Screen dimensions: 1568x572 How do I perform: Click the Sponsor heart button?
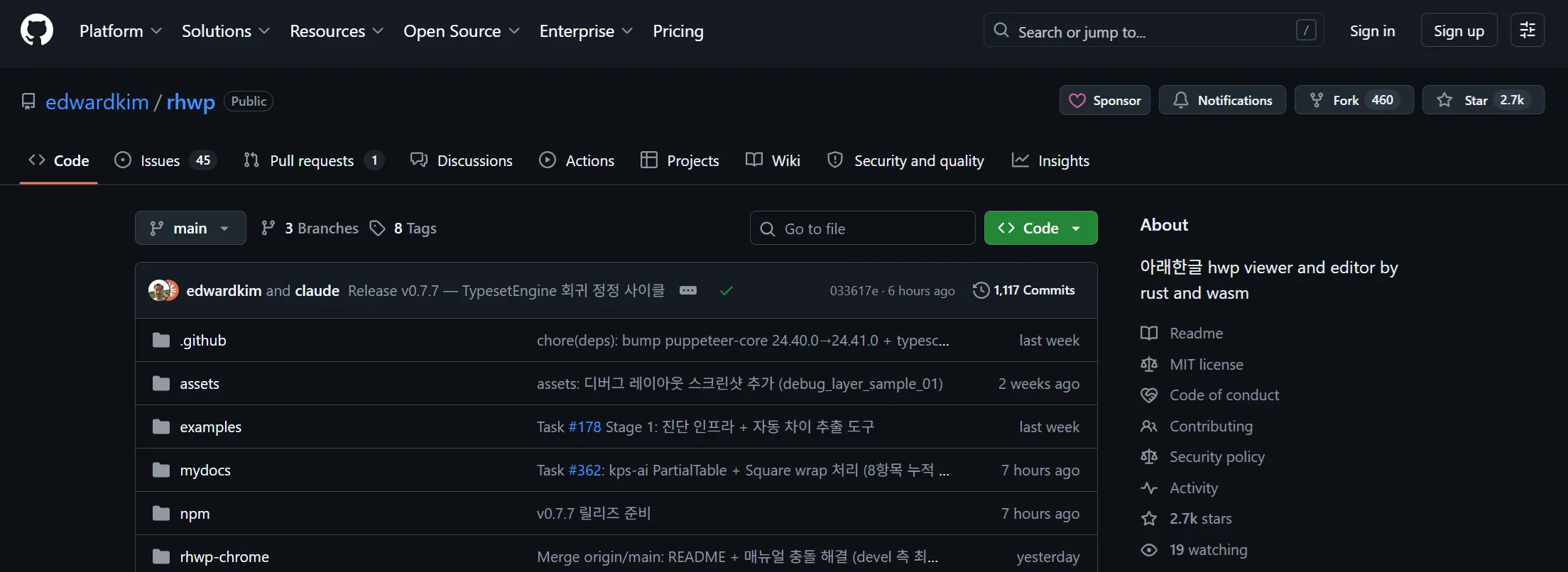(x=1105, y=100)
